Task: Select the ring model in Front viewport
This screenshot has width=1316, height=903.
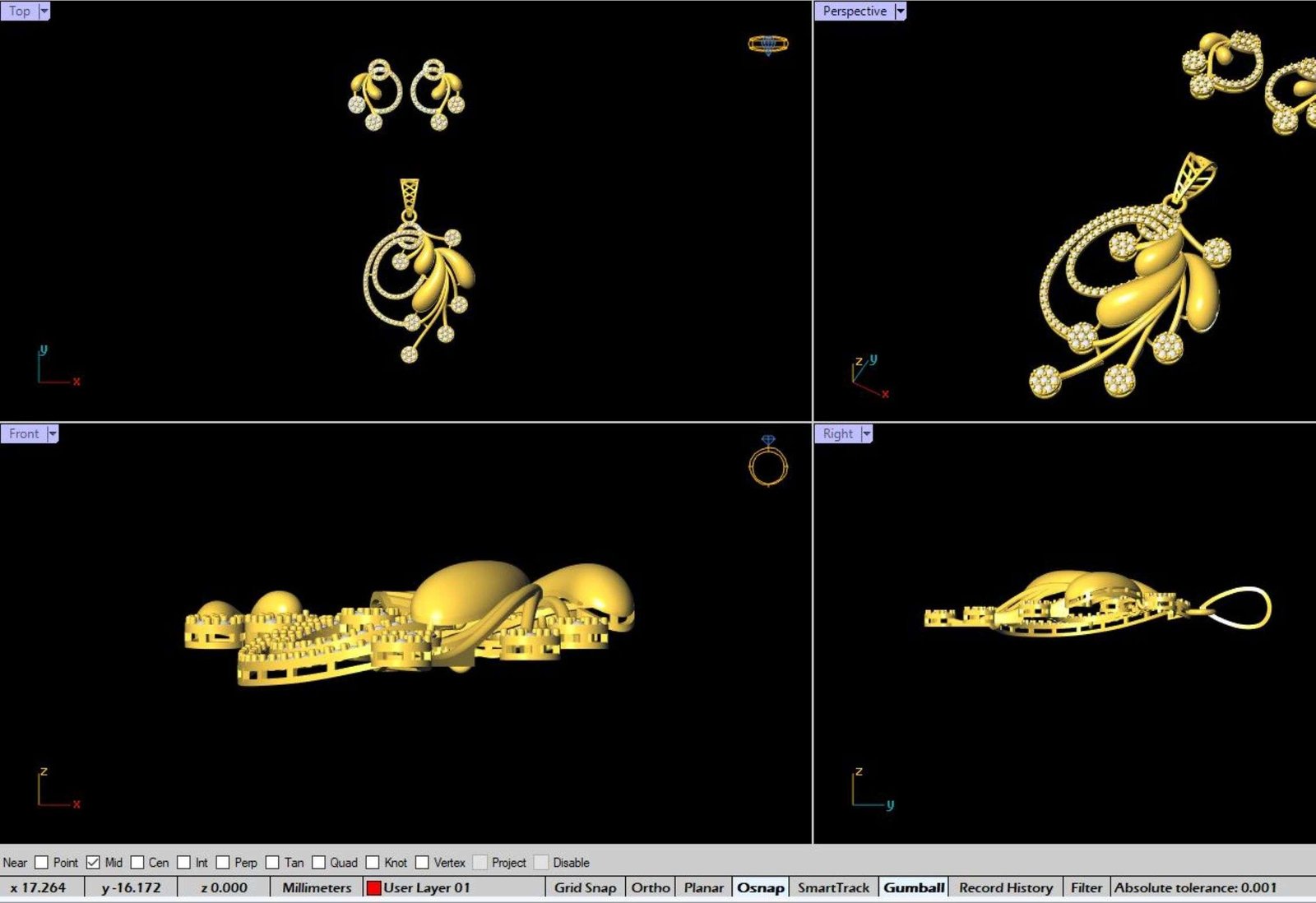Action: point(768,466)
